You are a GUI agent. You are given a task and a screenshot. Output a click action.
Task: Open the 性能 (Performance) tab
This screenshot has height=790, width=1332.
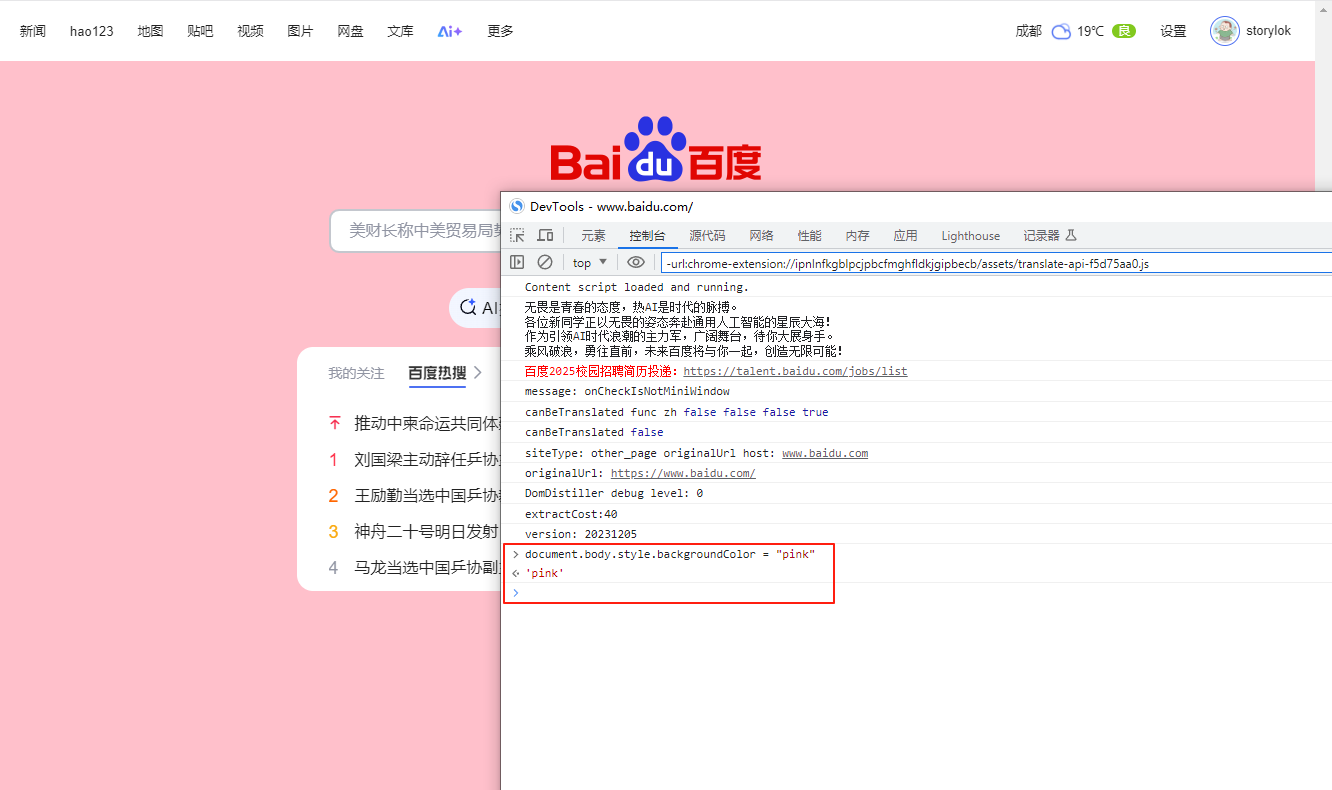[809, 236]
